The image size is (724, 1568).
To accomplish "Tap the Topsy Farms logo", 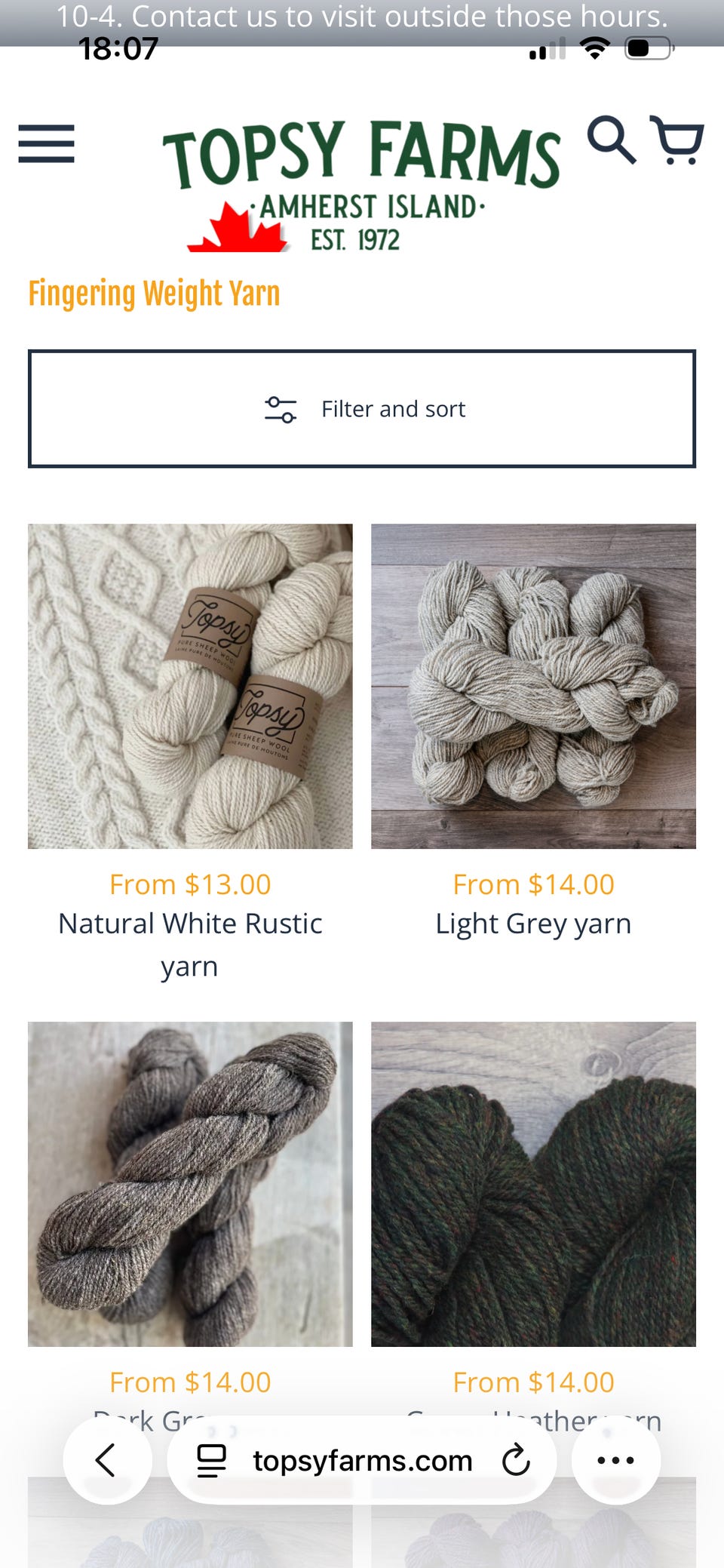I will tap(362, 185).
